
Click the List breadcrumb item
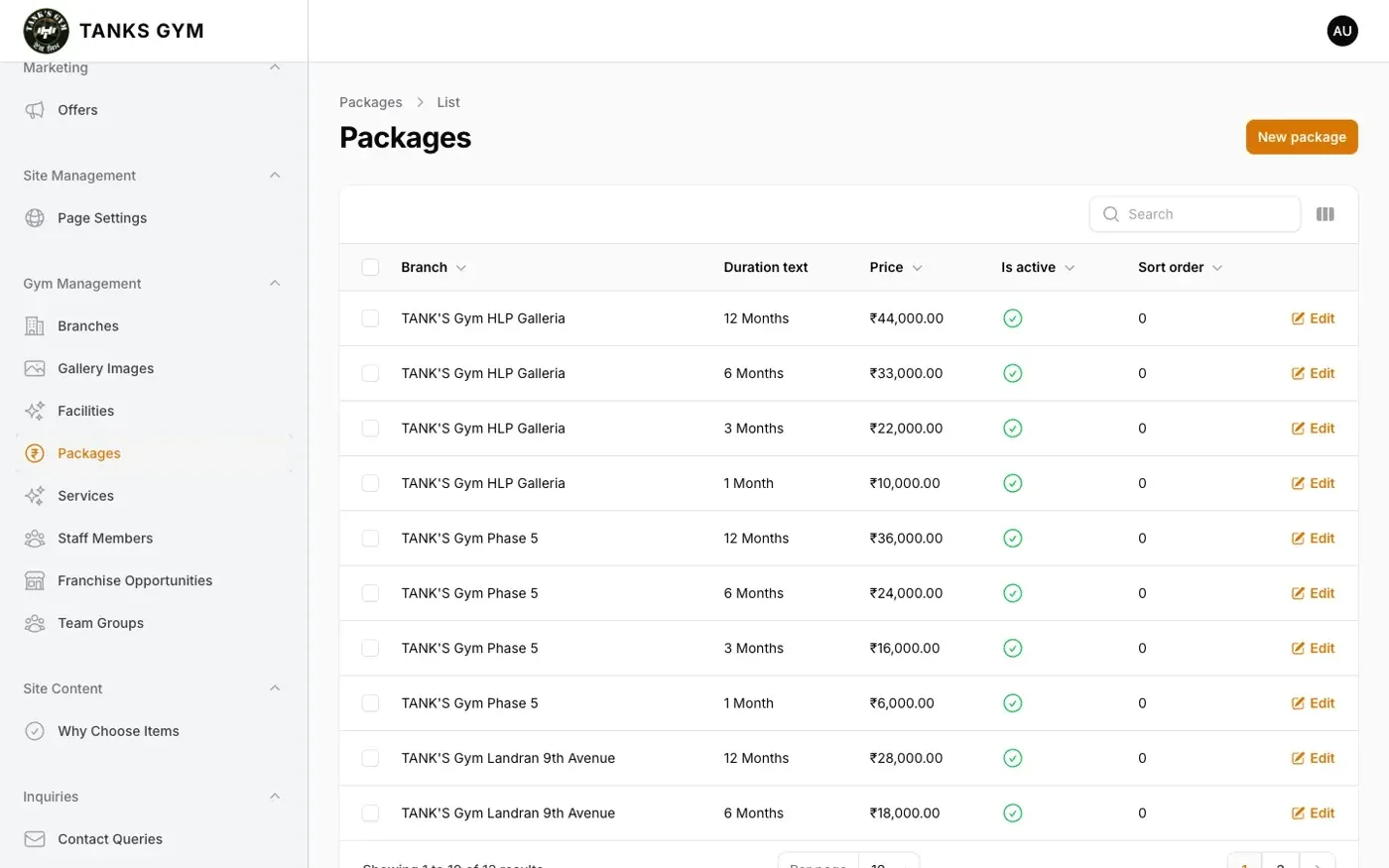click(x=448, y=102)
